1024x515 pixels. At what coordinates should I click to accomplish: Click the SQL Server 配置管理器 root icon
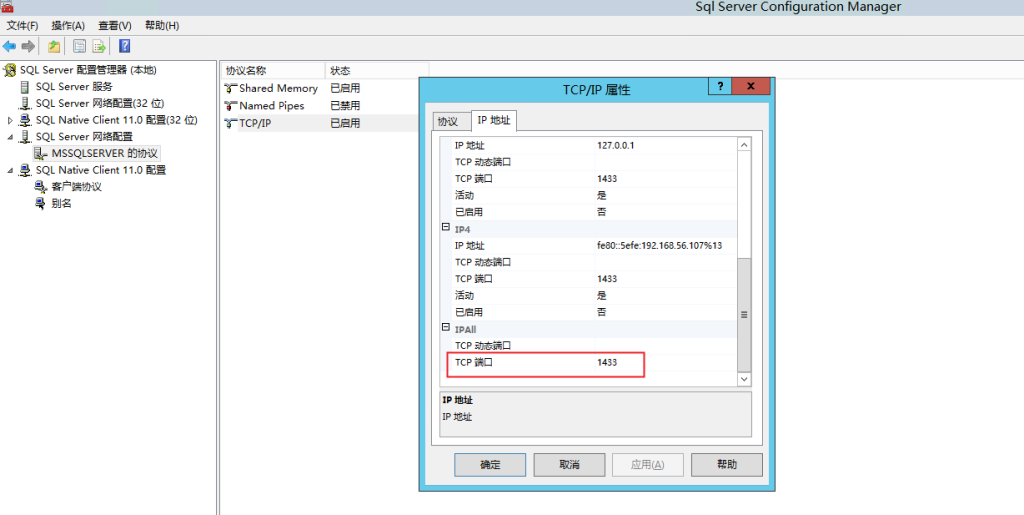10,70
